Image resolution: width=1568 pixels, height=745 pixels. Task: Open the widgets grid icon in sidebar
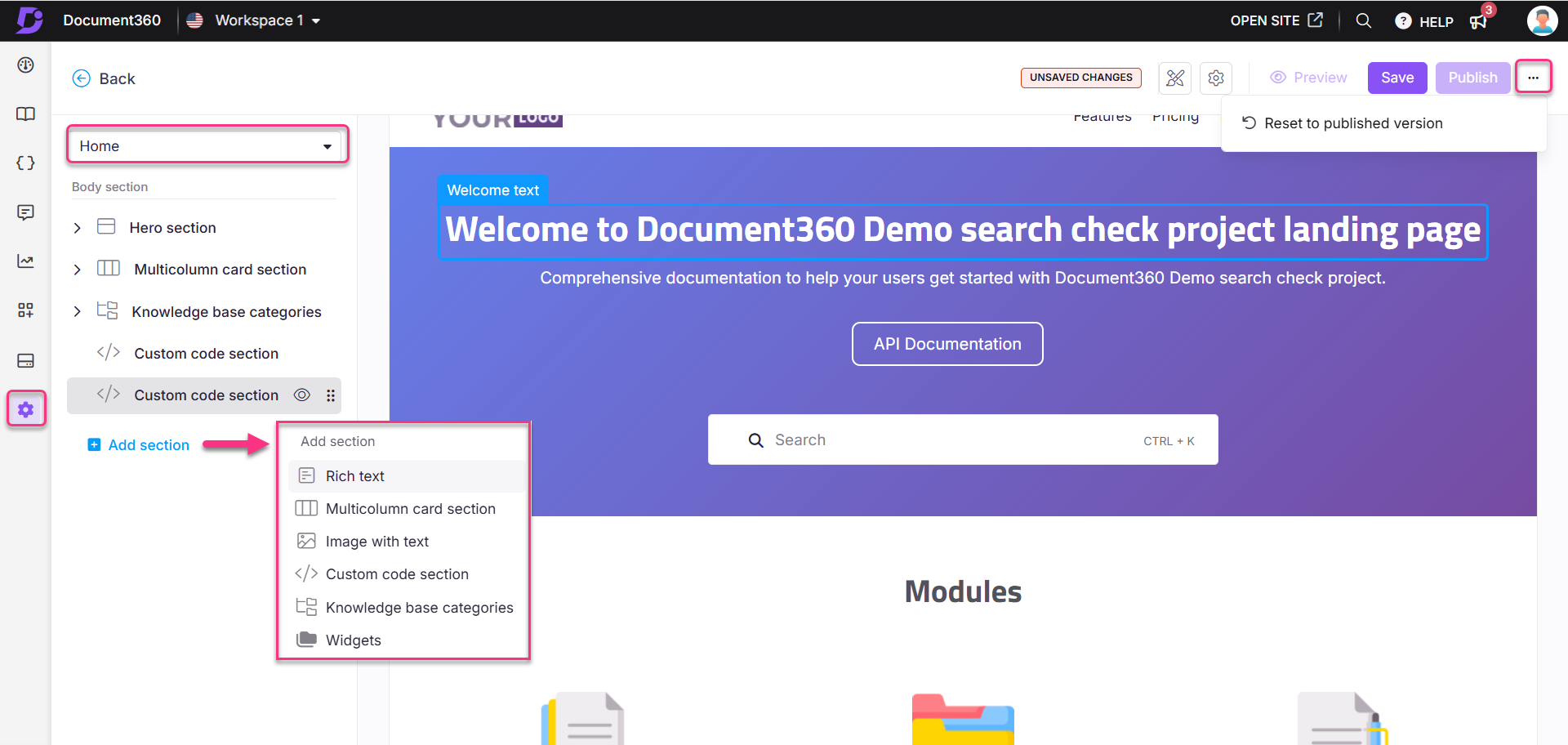25,310
